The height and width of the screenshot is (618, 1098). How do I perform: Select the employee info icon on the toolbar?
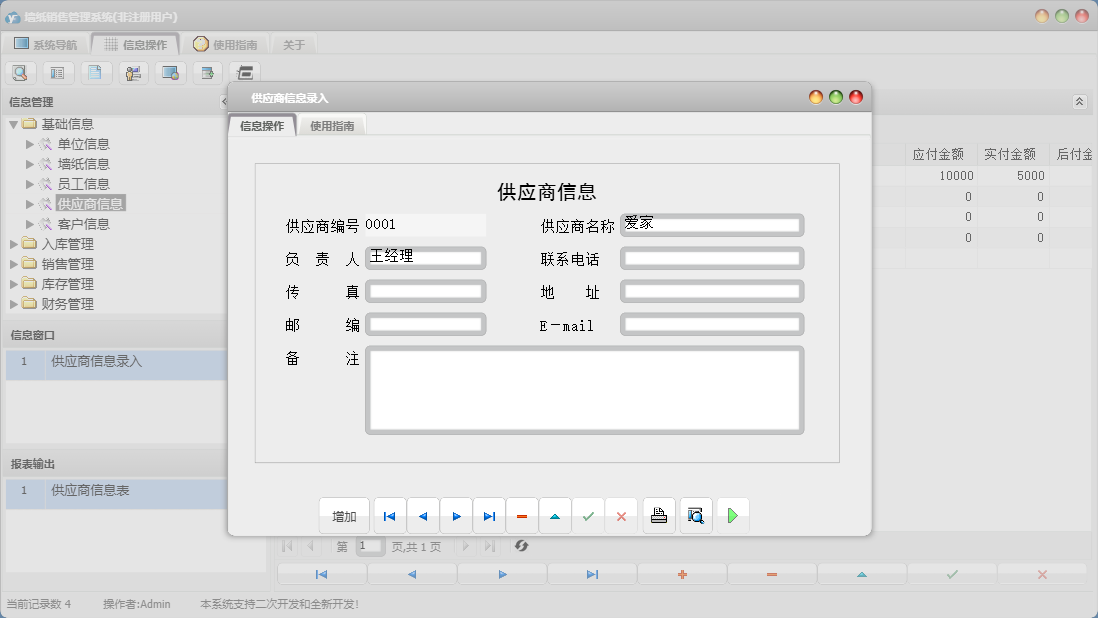132,72
